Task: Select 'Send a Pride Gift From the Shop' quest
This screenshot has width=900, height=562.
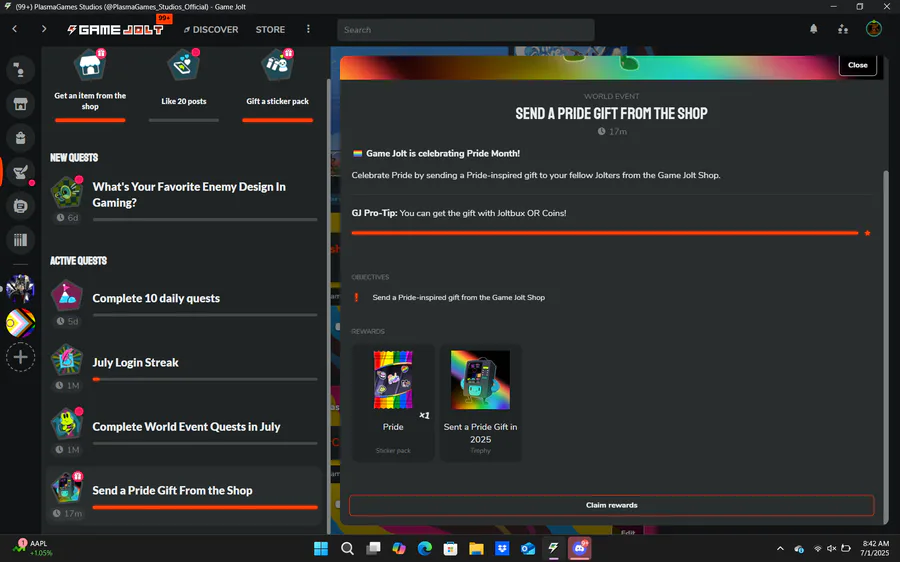Action: [184, 496]
